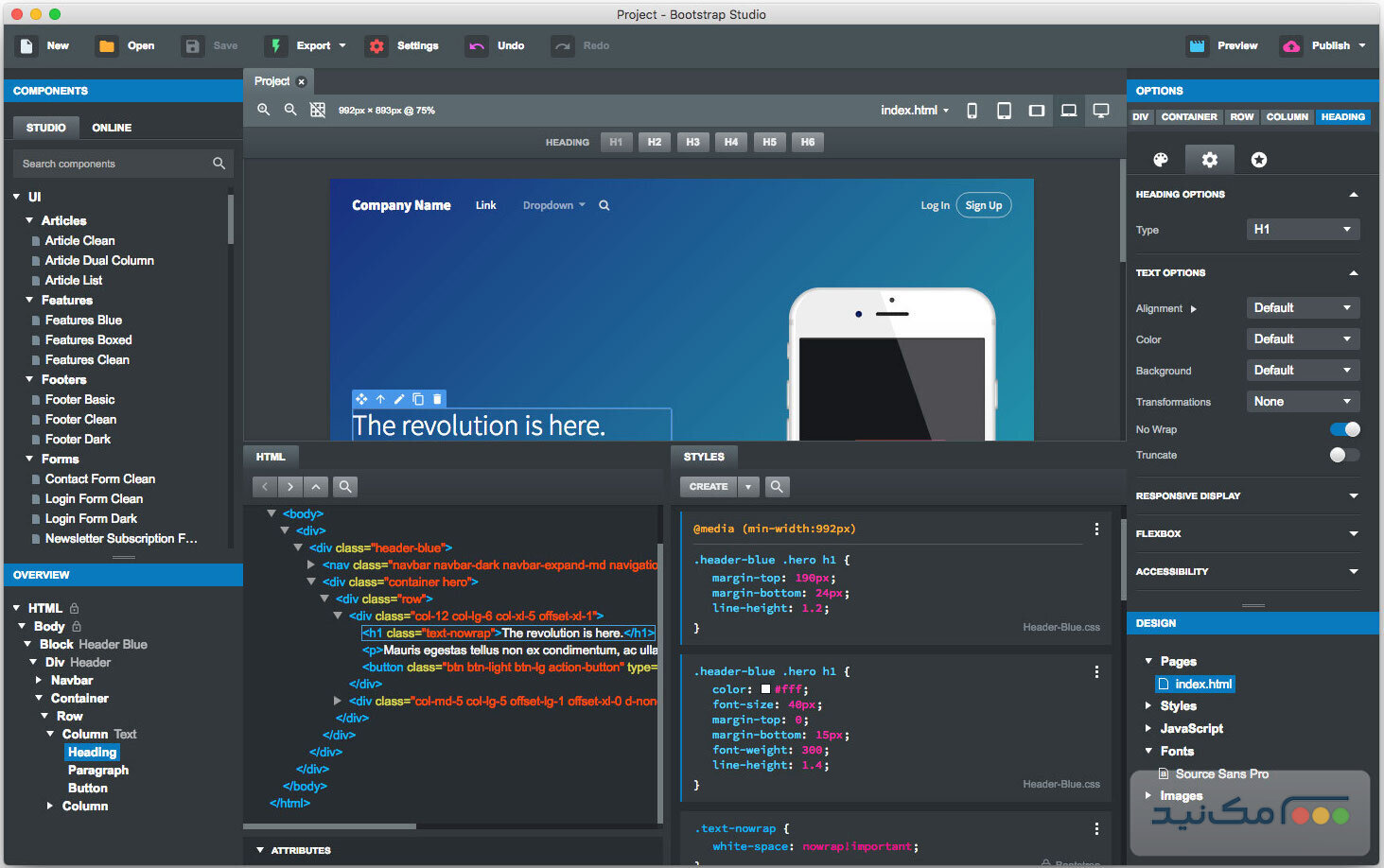Zoom in on the canvas
This screenshot has height=868, width=1384.
tap(263, 110)
